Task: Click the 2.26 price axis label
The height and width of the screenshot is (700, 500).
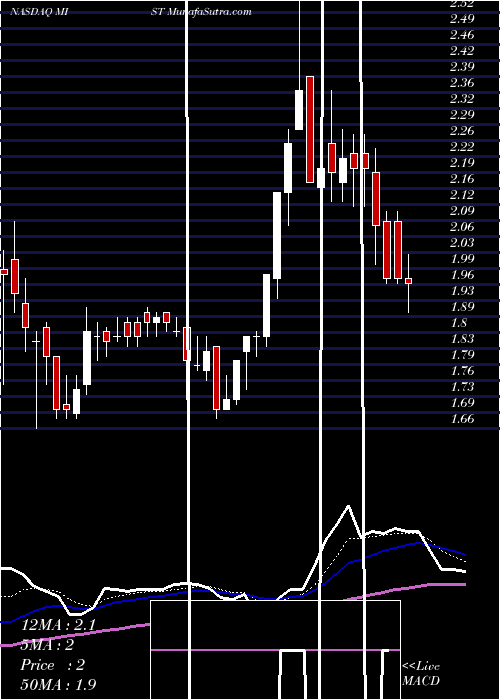Action: click(x=462, y=131)
